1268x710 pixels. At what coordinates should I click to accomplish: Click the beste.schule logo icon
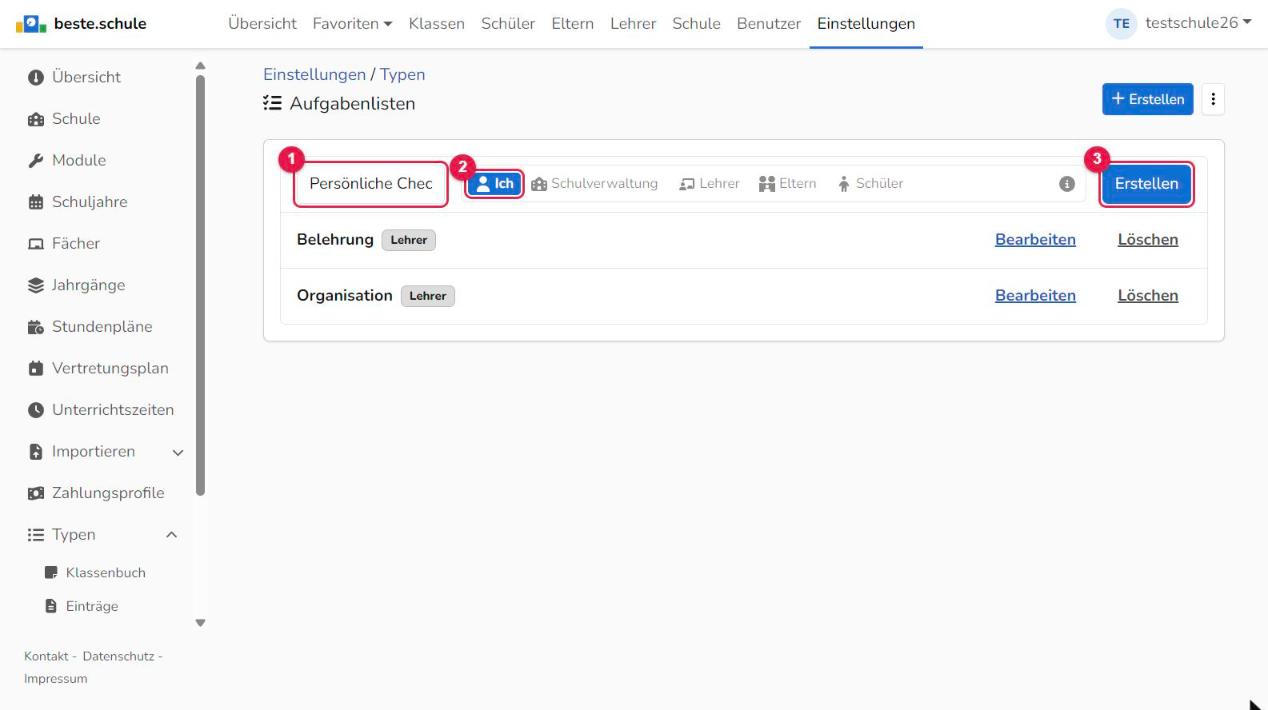tap(32, 24)
